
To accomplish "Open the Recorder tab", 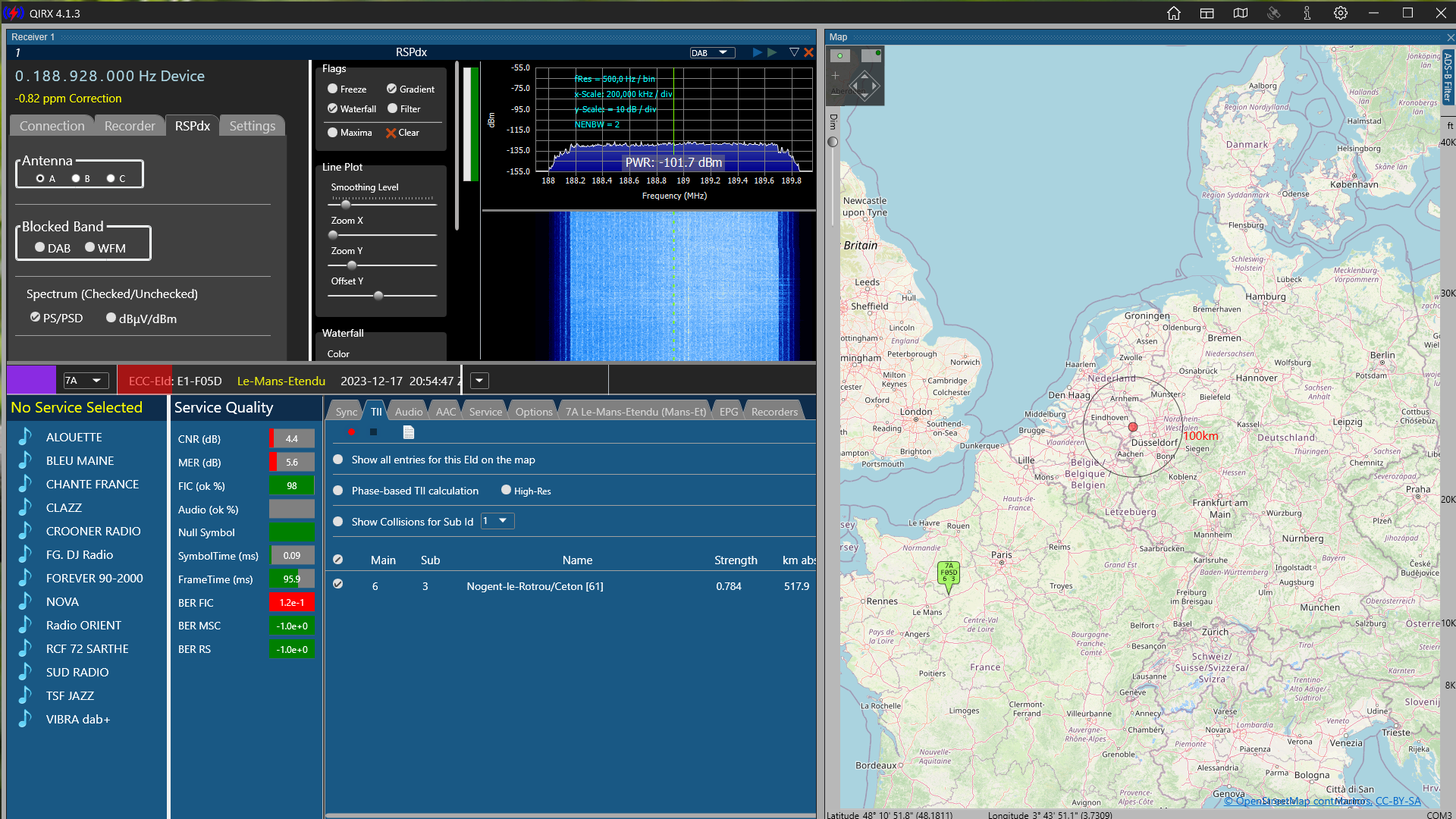I will (x=130, y=126).
